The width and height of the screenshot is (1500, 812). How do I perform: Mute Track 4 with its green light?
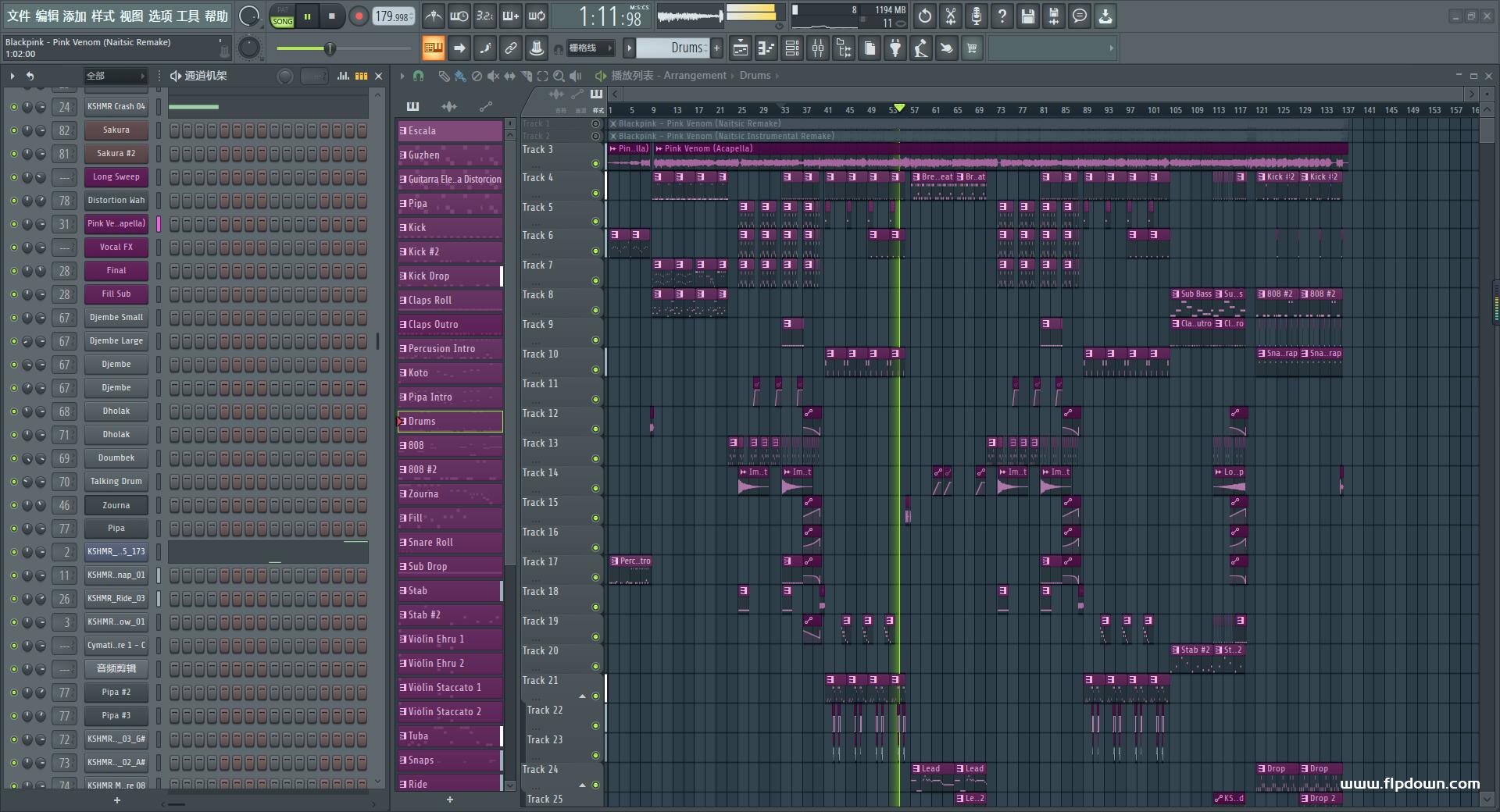point(595,193)
